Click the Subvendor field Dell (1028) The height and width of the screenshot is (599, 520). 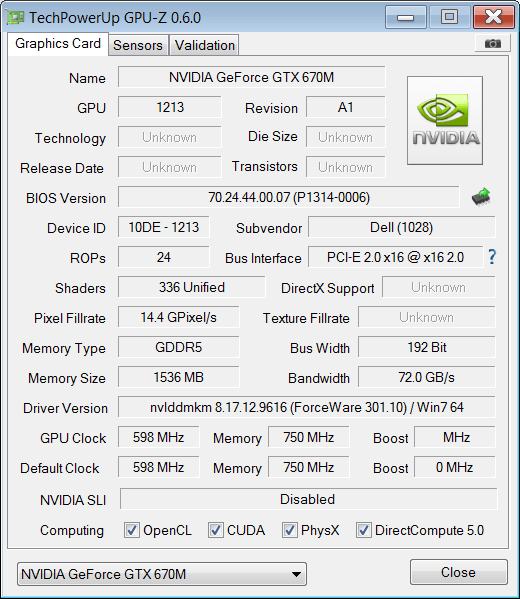coord(402,227)
